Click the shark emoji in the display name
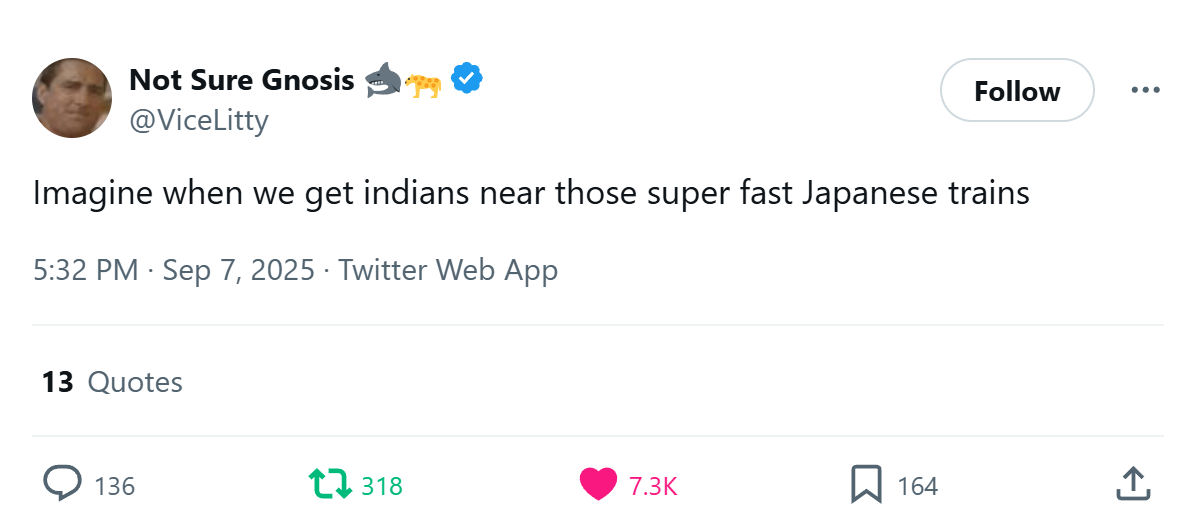Screen dimensions: 1196x529 coord(383,80)
